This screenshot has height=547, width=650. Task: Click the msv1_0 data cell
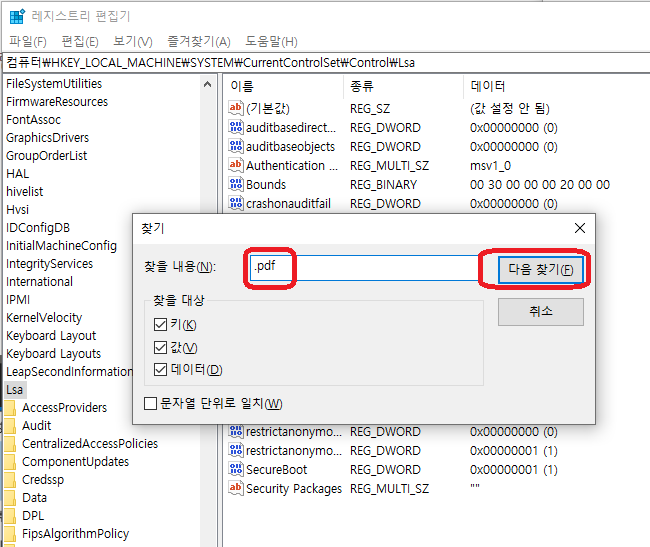pos(490,166)
